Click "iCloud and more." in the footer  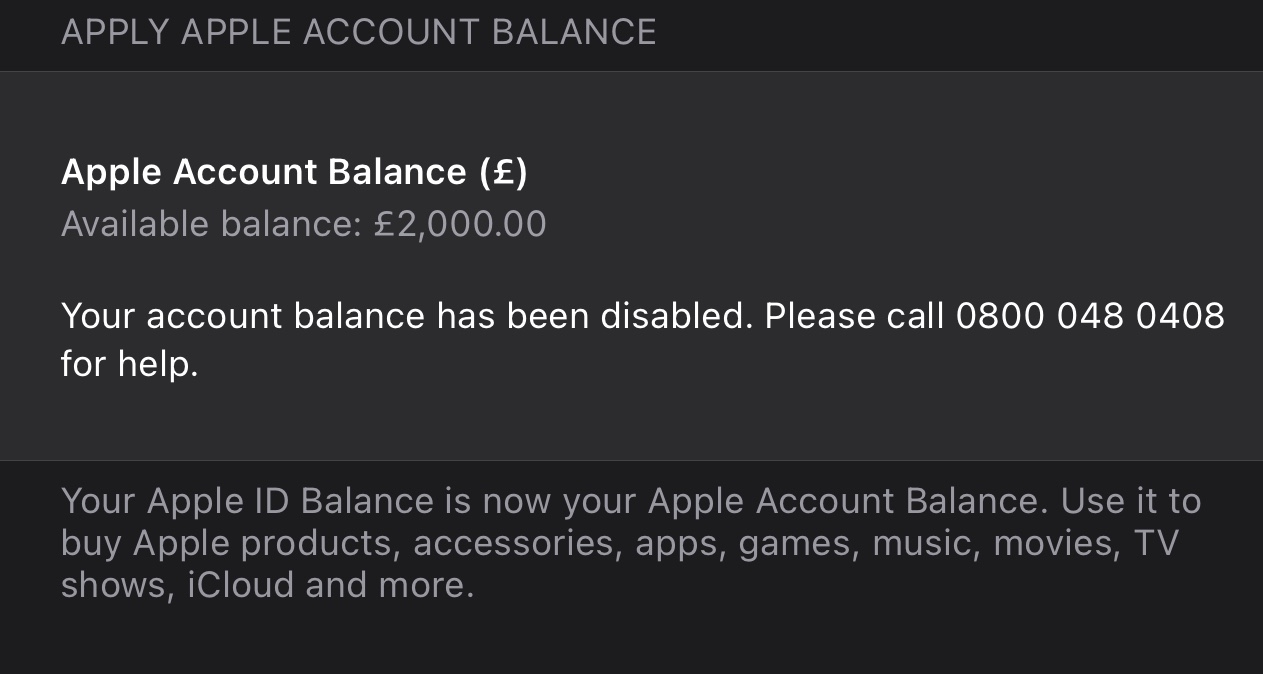click(331, 585)
